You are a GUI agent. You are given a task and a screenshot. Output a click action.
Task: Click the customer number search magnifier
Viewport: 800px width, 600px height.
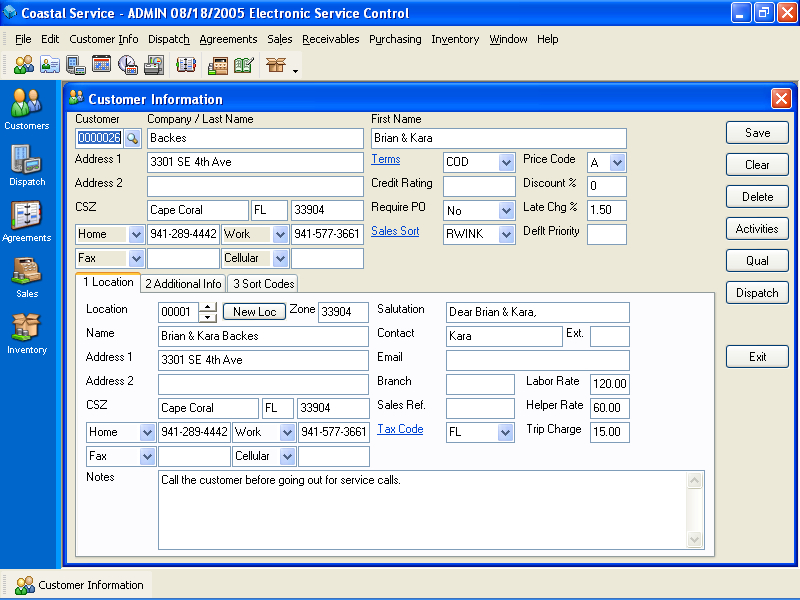pos(132,138)
